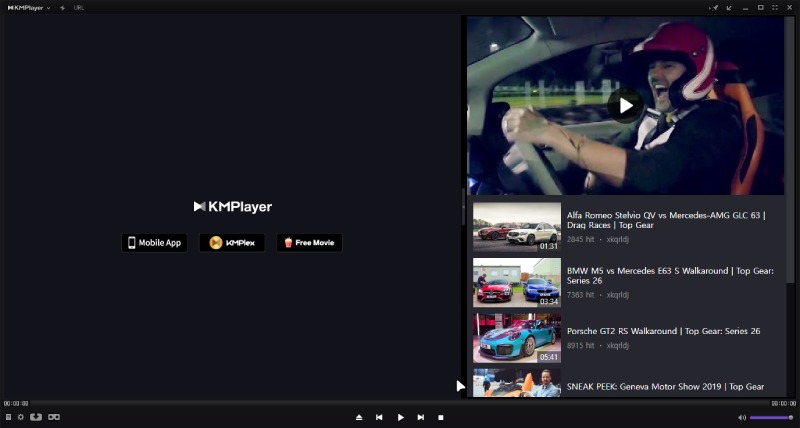Viewport: 800px width, 428px height.
Task: Click the sidebar vertical scrollbar
Action: (x=790, y=150)
